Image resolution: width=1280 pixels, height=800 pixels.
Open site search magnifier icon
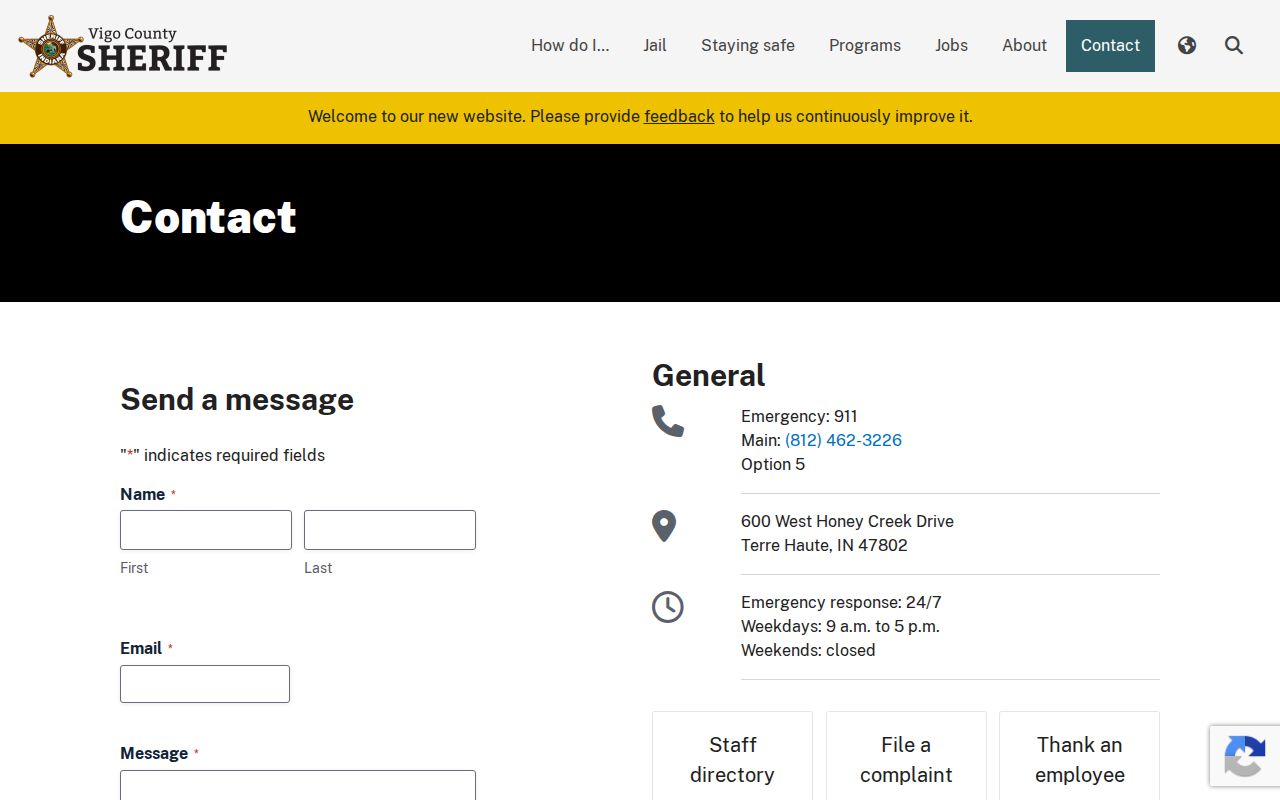(x=1234, y=45)
